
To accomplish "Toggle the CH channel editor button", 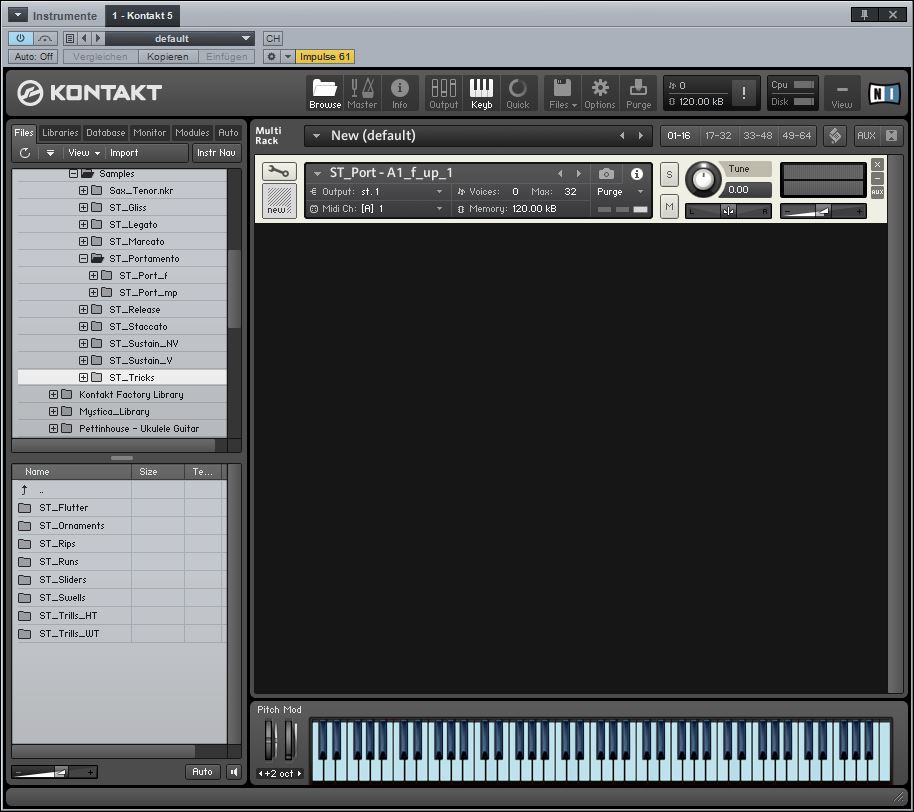I will coord(273,38).
